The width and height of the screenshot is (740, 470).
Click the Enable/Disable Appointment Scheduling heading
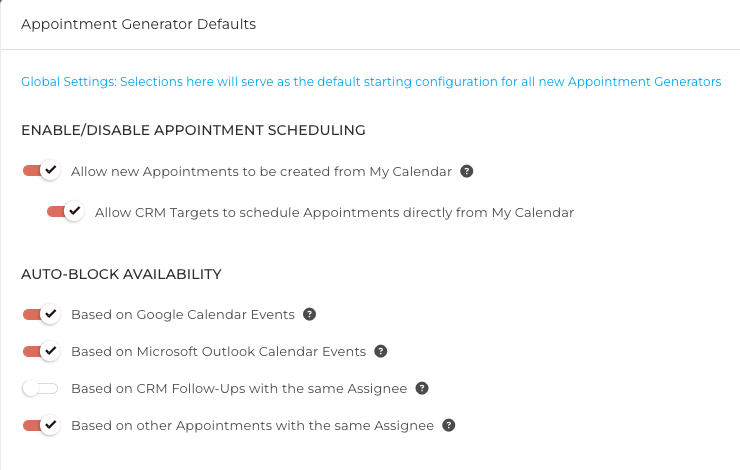pyautogui.click(x=193, y=130)
